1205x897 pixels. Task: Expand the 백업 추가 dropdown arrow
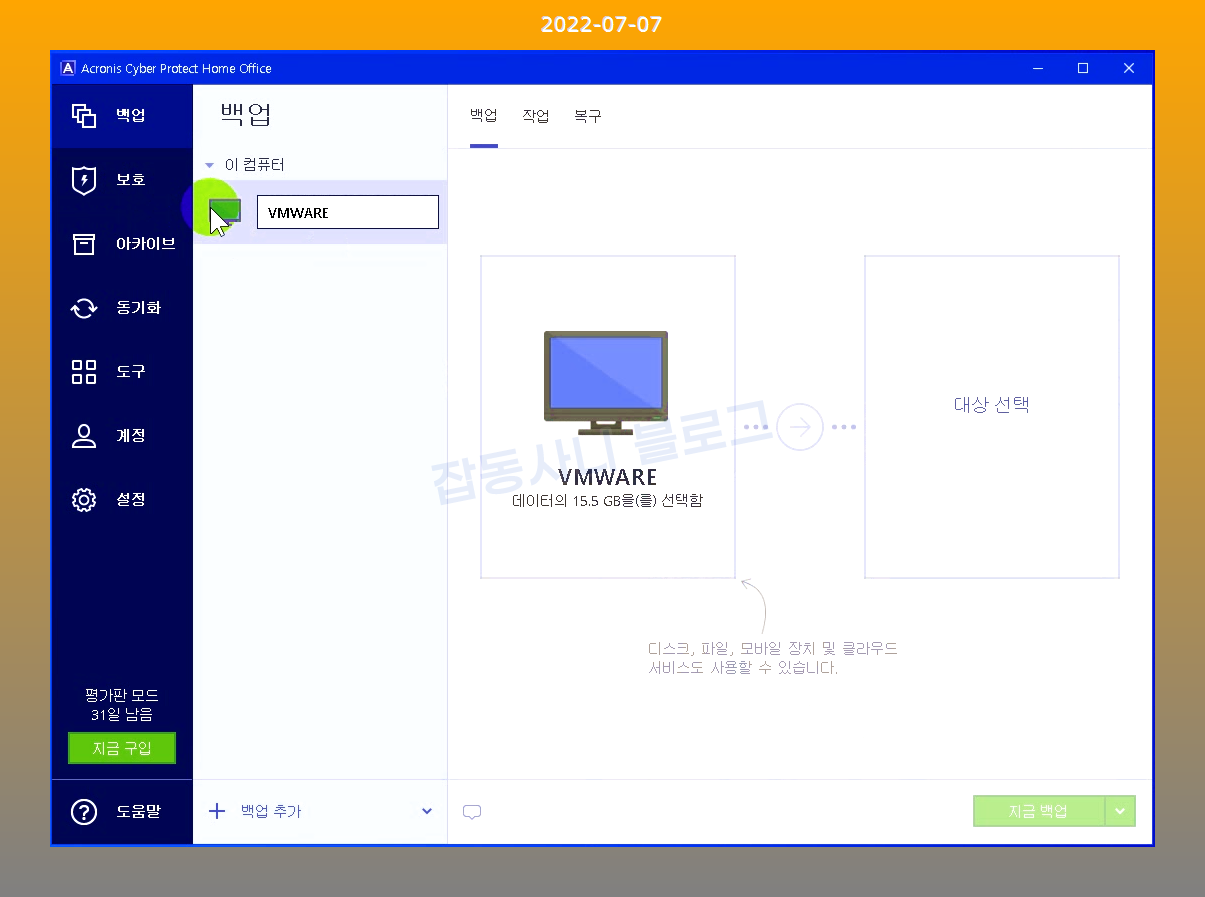[x=427, y=811]
